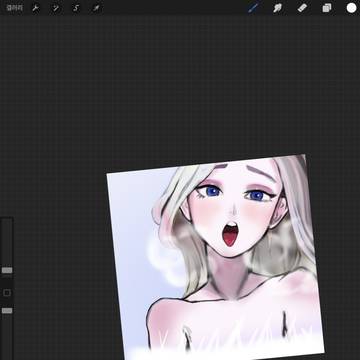Tap the Modify square button on sidebar
360x360 pixels.
pyautogui.click(x=7, y=293)
